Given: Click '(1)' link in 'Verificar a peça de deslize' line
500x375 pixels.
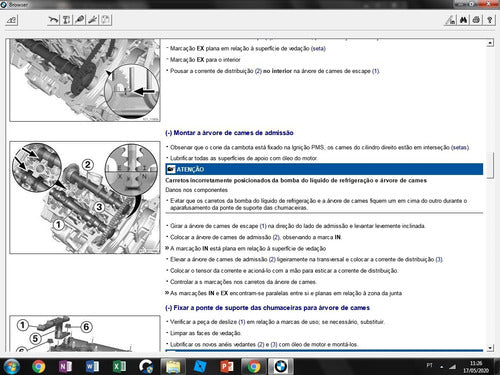Looking at the screenshot, I should (242, 322).
